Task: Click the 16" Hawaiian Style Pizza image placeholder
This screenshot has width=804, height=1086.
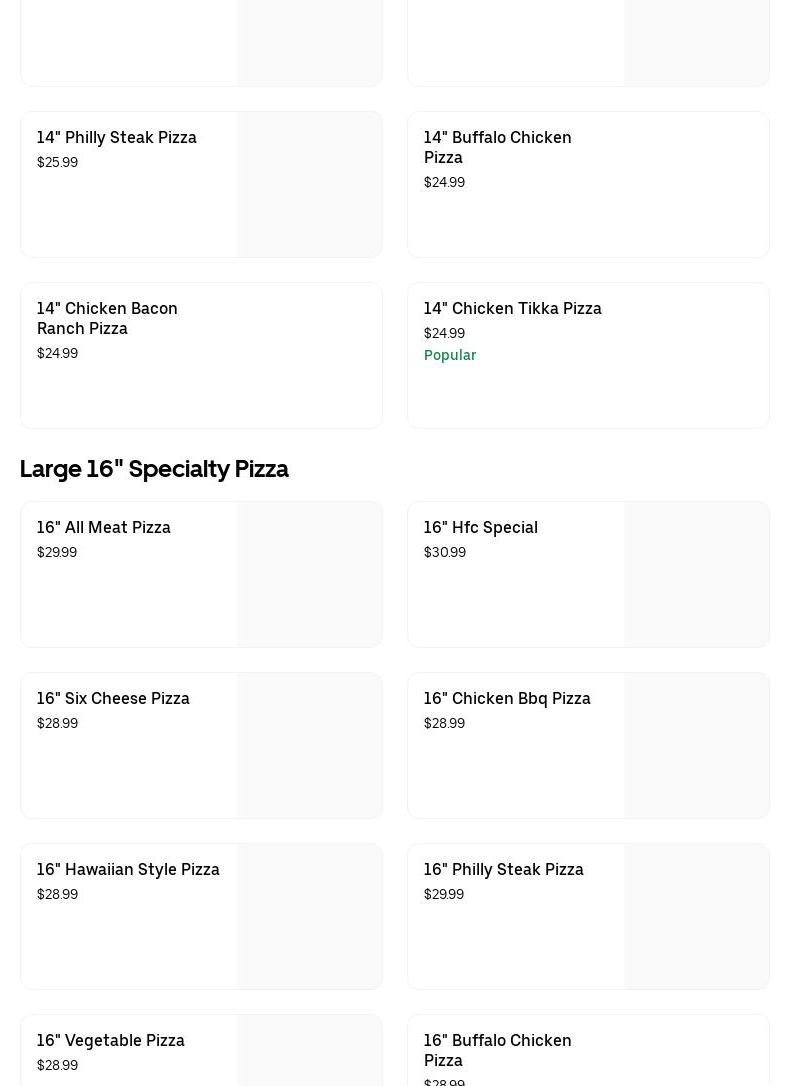Action: pyautogui.click(x=309, y=917)
